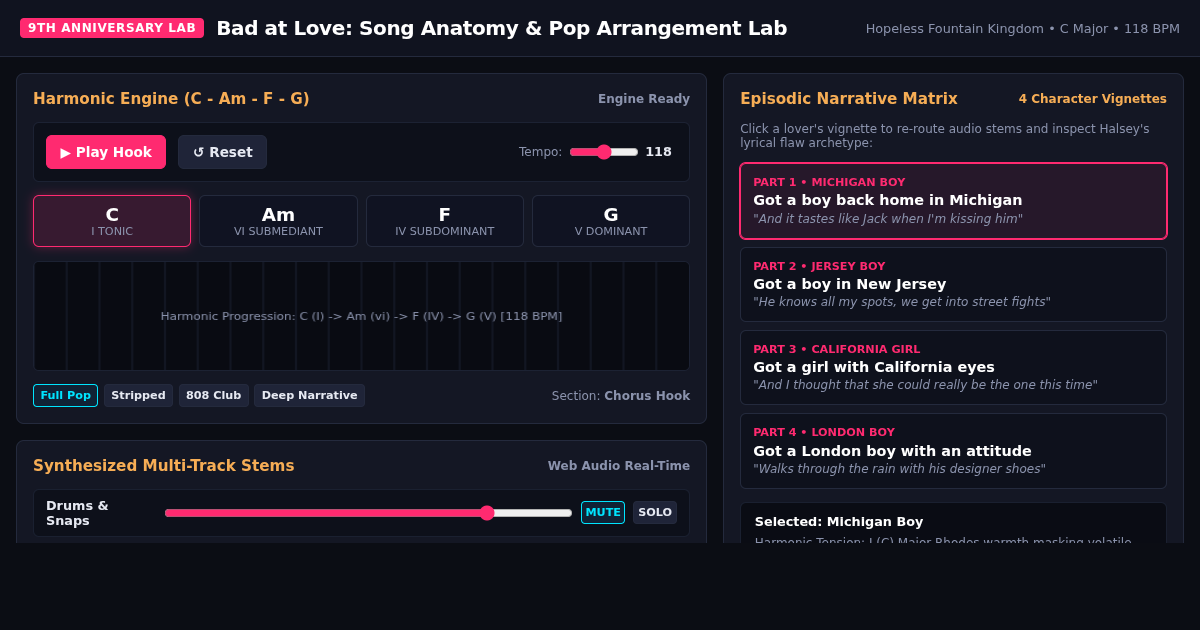The image size is (1200, 630).
Task: Solo the Drums & Snaps stem
Action: (x=655, y=512)
